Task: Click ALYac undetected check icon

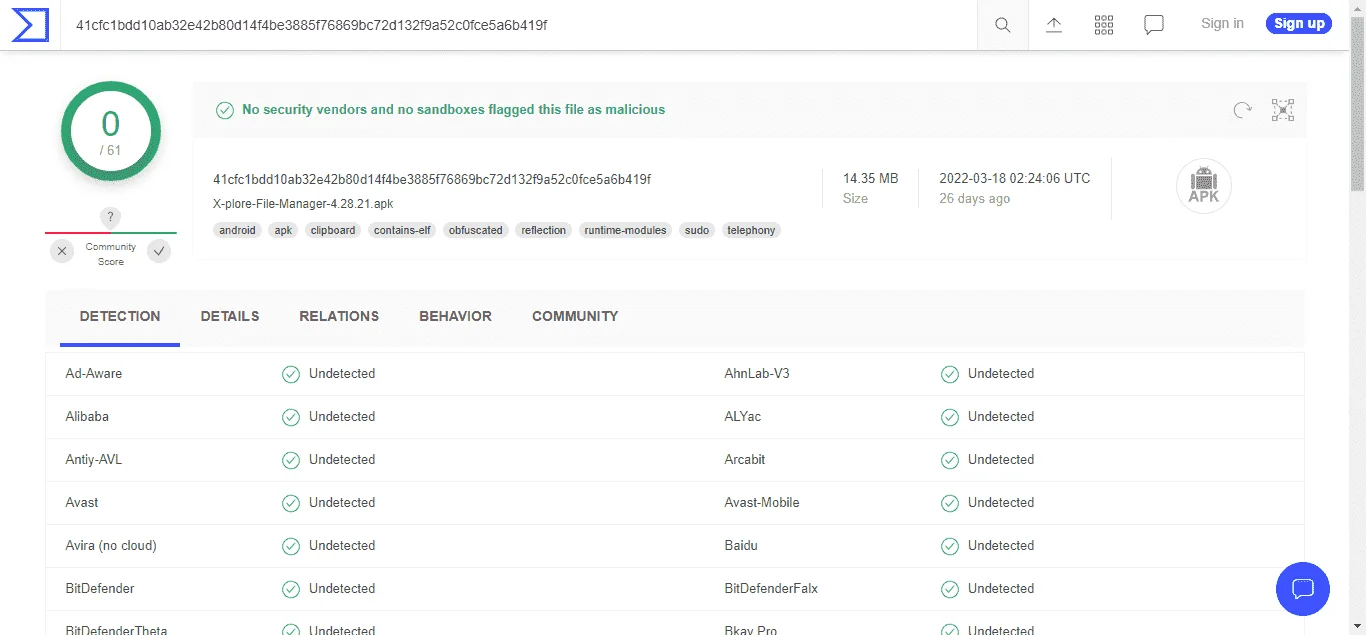Action: (x=950, y=417)
